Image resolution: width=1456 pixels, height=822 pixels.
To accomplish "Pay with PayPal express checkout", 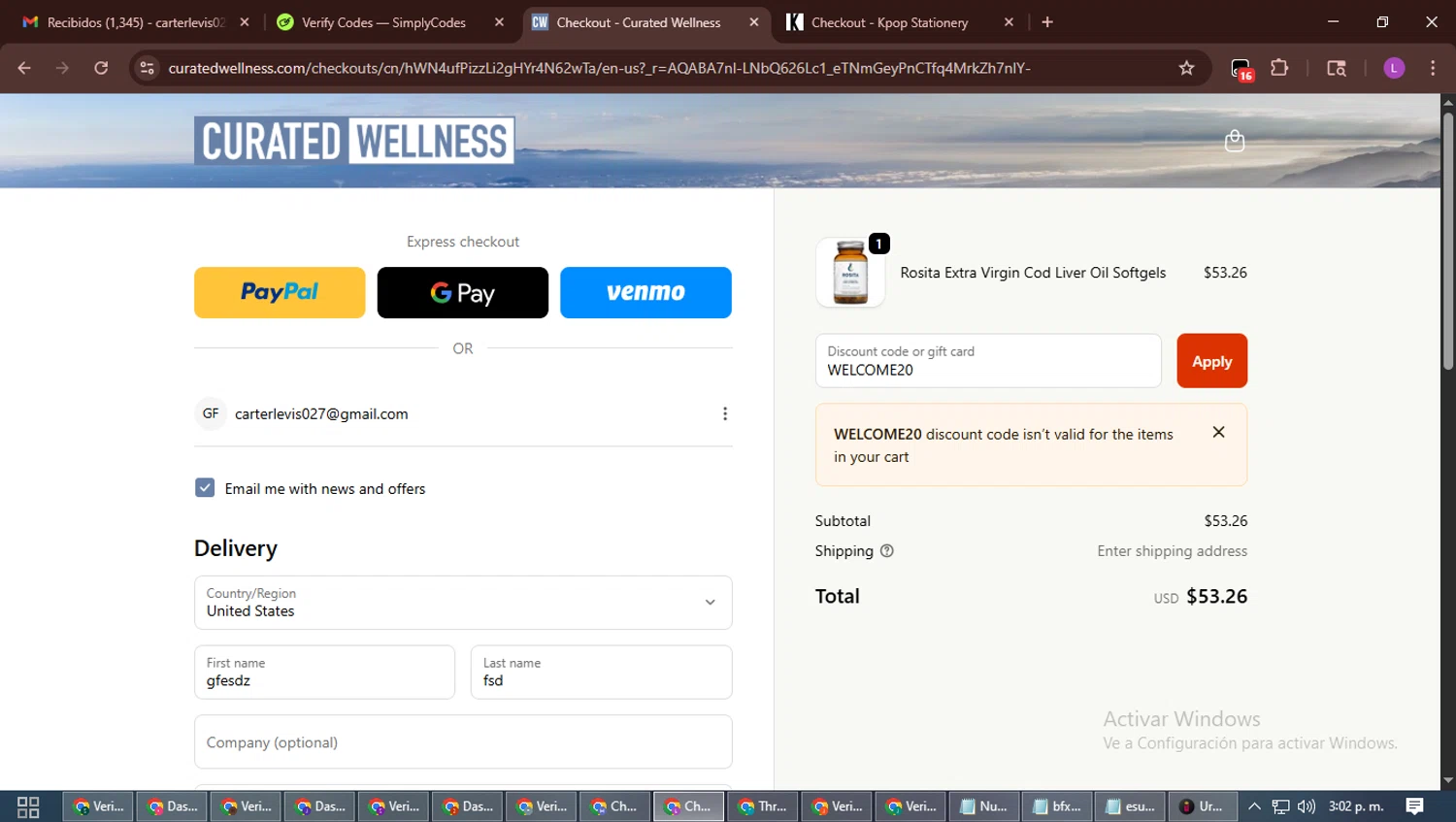I will (x=280, y=292).
